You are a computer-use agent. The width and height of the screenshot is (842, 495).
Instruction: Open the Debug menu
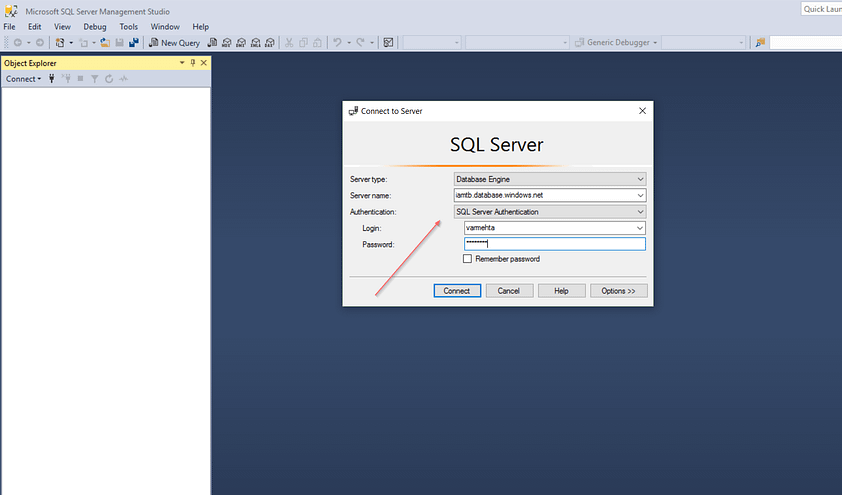(x=95, y=27)
